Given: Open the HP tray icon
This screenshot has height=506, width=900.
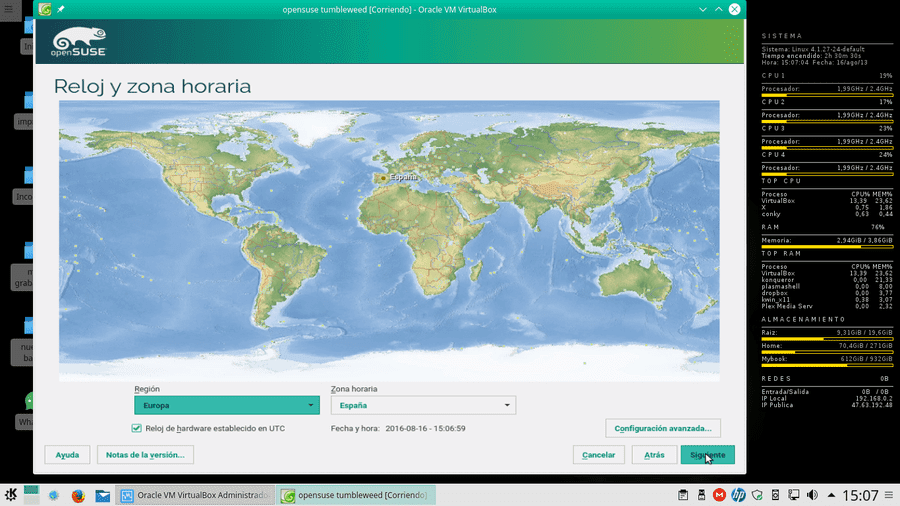Looking at the screenshot, I should point(738,495).
